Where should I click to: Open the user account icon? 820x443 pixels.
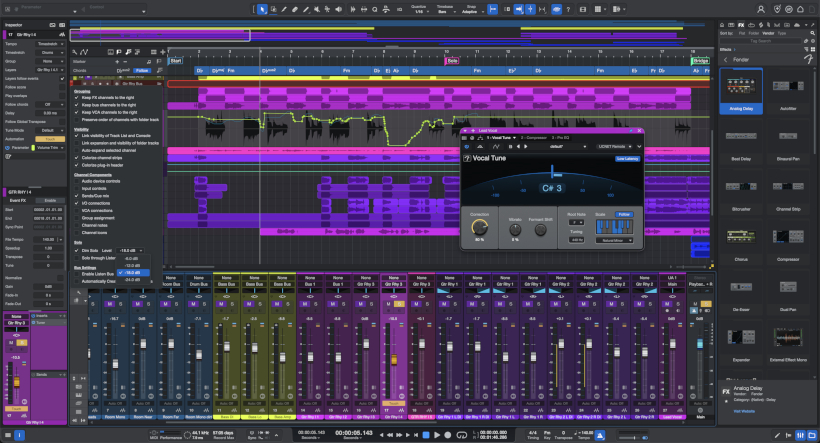point(761,9)
